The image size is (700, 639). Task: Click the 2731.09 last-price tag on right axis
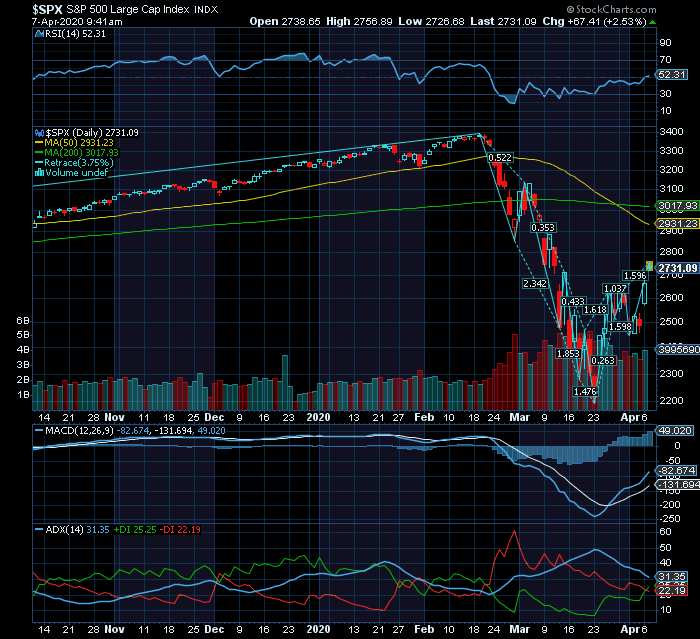coord(677,268)
